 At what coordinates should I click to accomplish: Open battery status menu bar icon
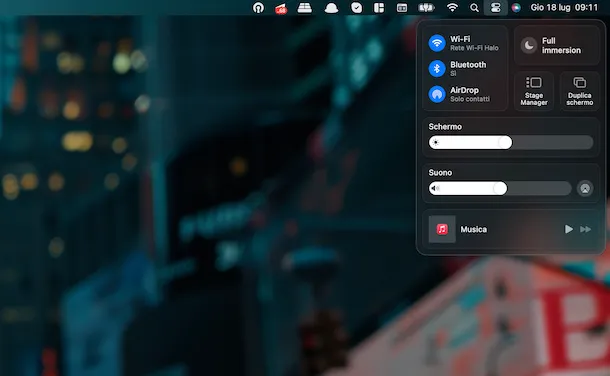pos(426,7)
